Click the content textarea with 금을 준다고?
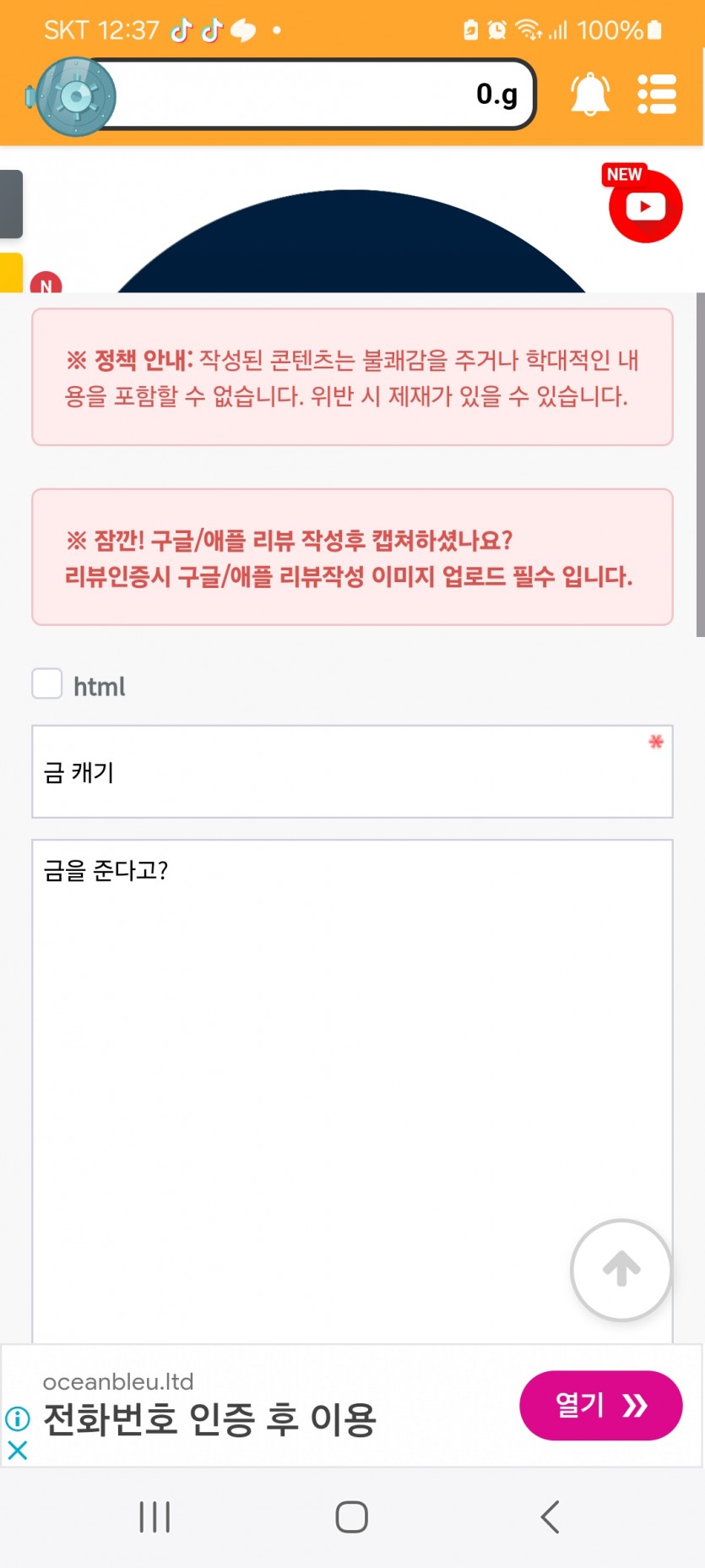Image resolution: width=705 pixels, height=1568 pixels. [x=352, y=1092]
